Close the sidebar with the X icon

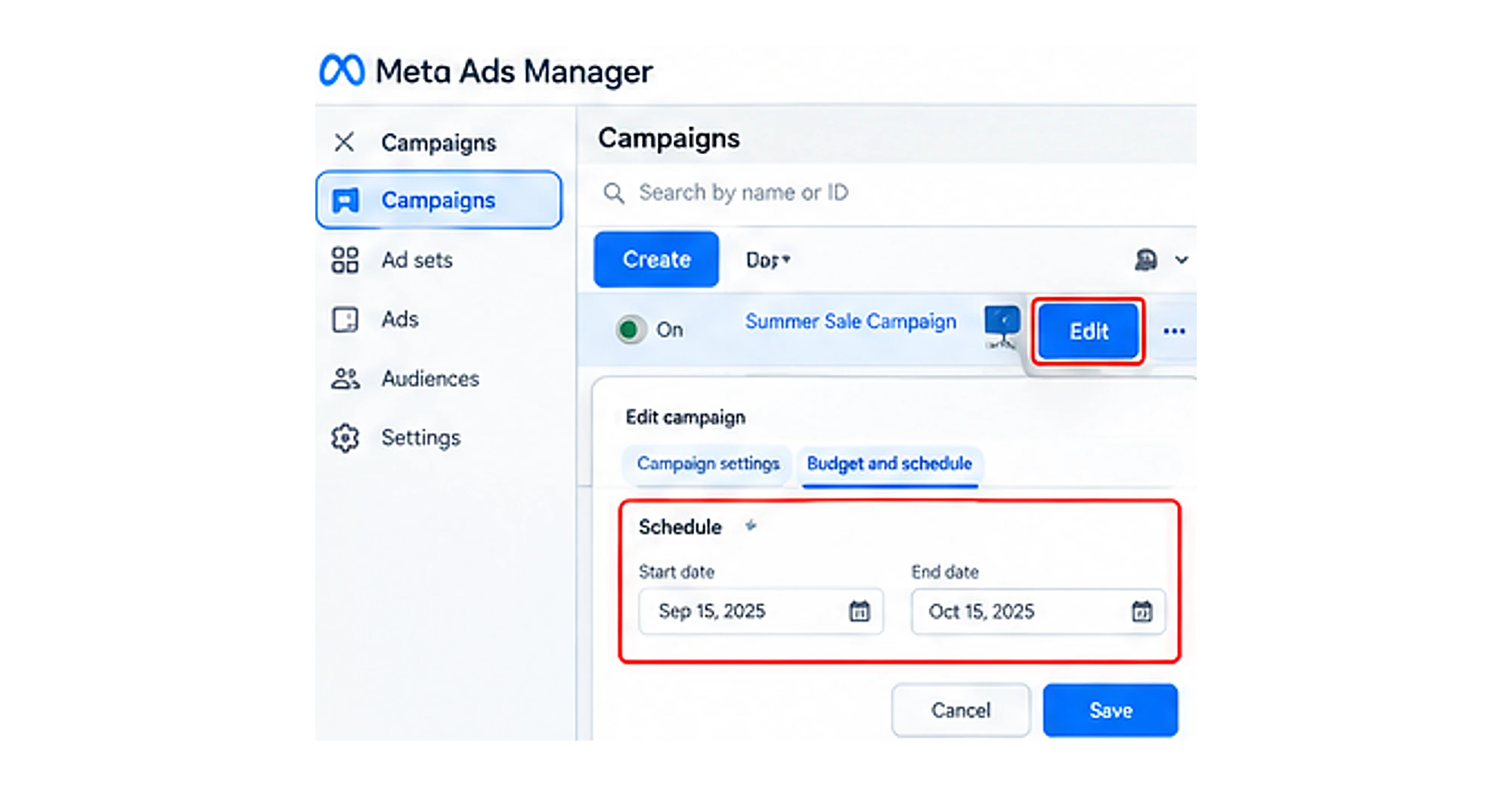344,142
